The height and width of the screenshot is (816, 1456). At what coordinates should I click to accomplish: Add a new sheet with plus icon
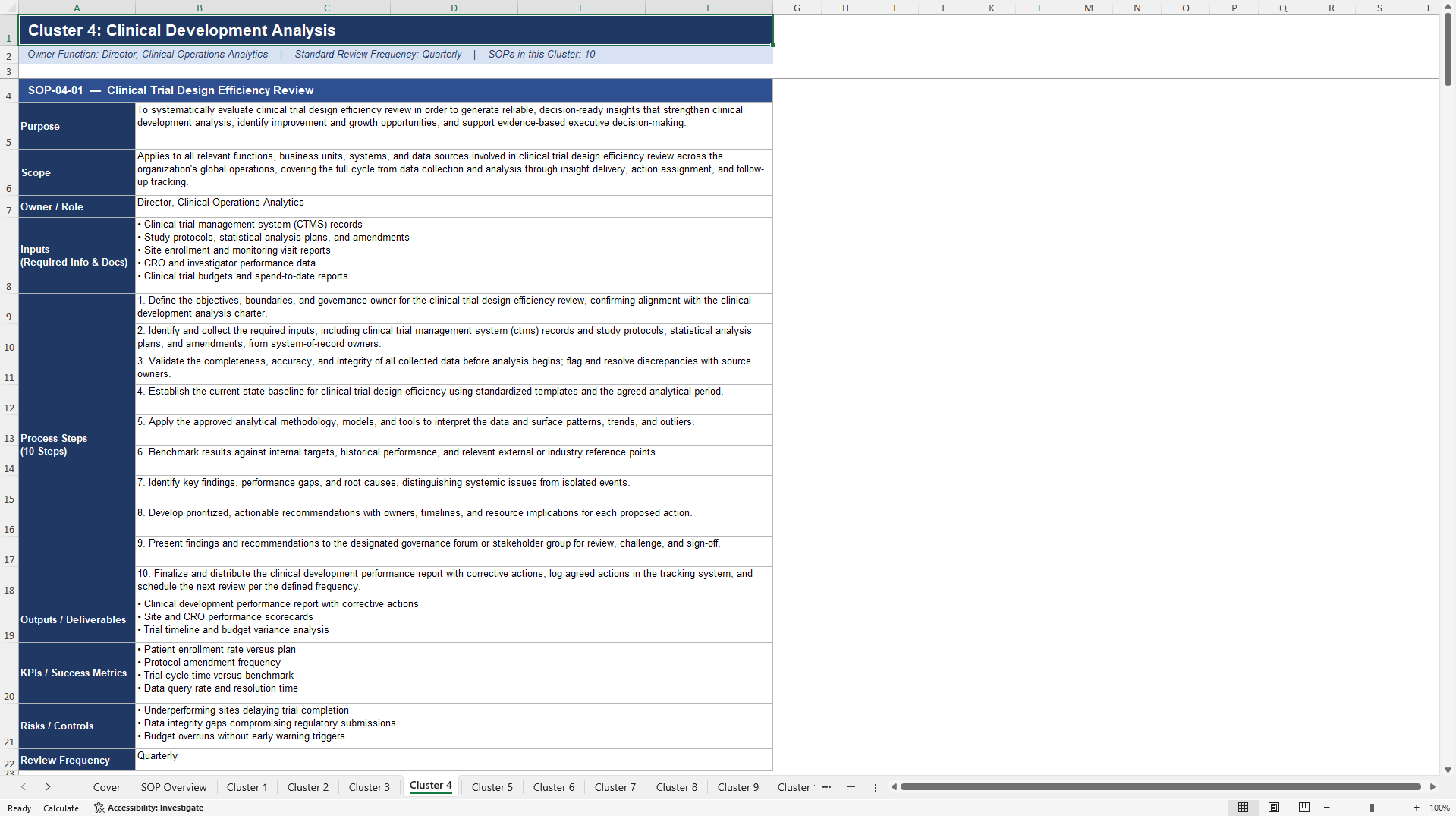(x=851, y=787)
